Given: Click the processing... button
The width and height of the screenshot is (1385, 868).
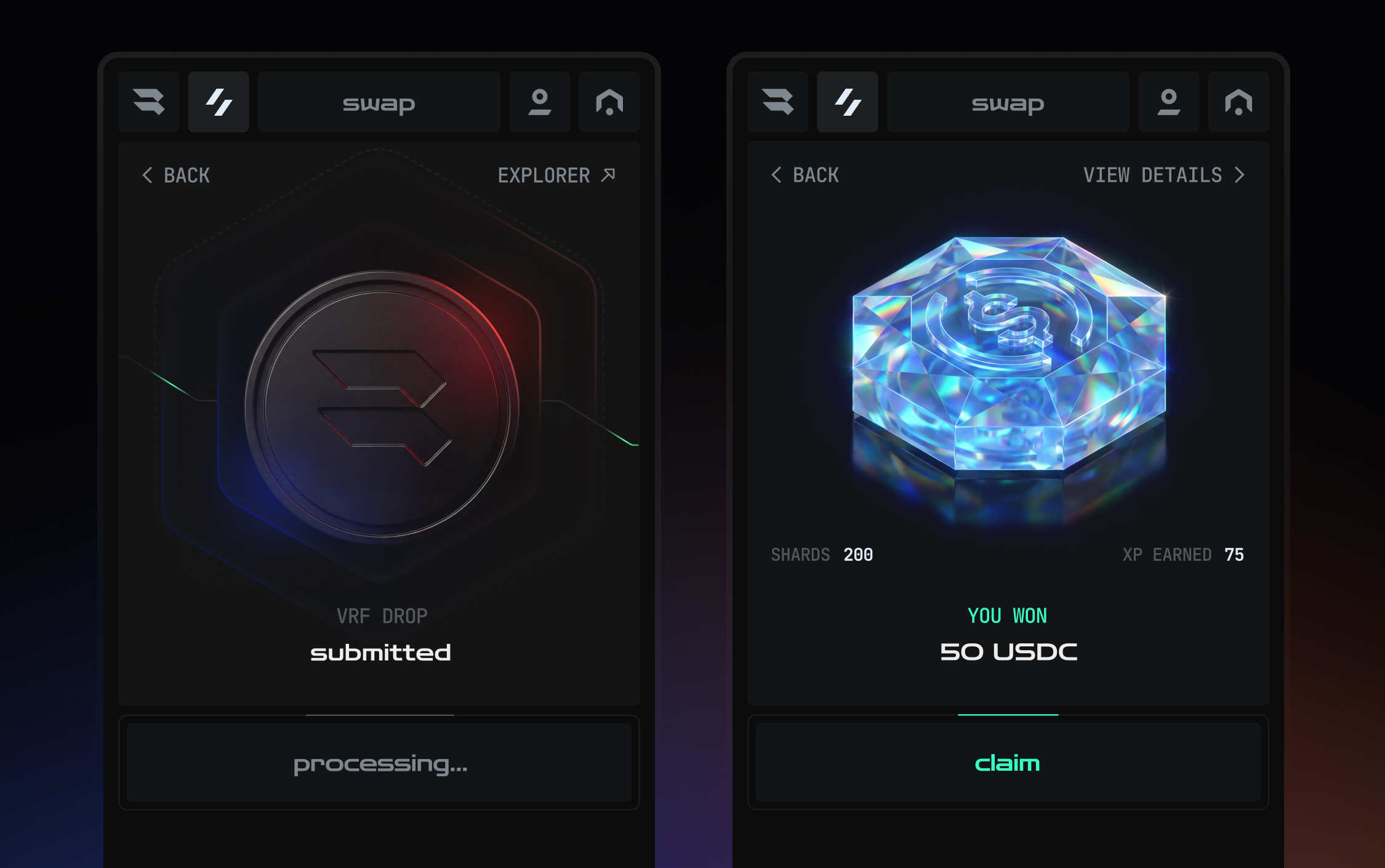Looking at the screenshot, I should tap(379, 763).
